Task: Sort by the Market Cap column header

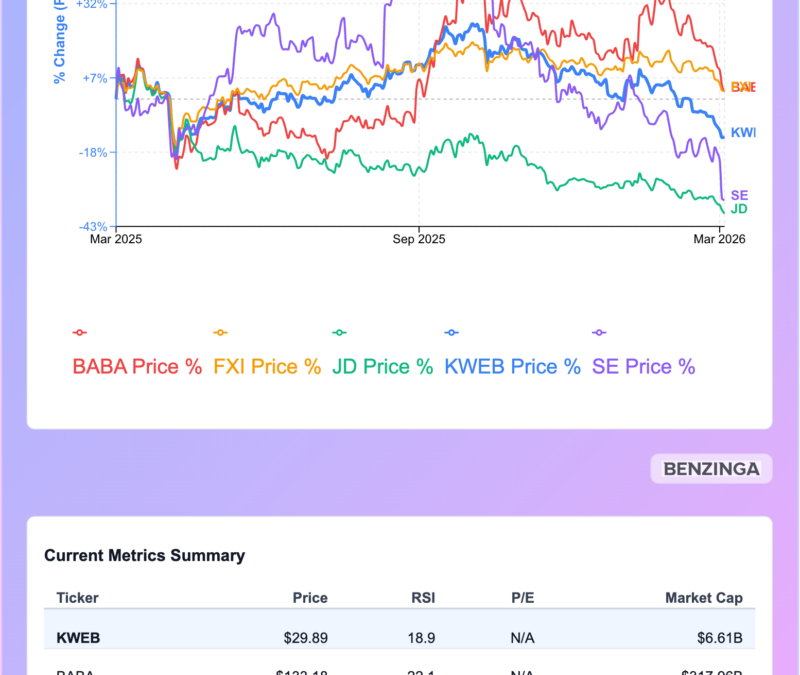Action: tap(704, 598)
